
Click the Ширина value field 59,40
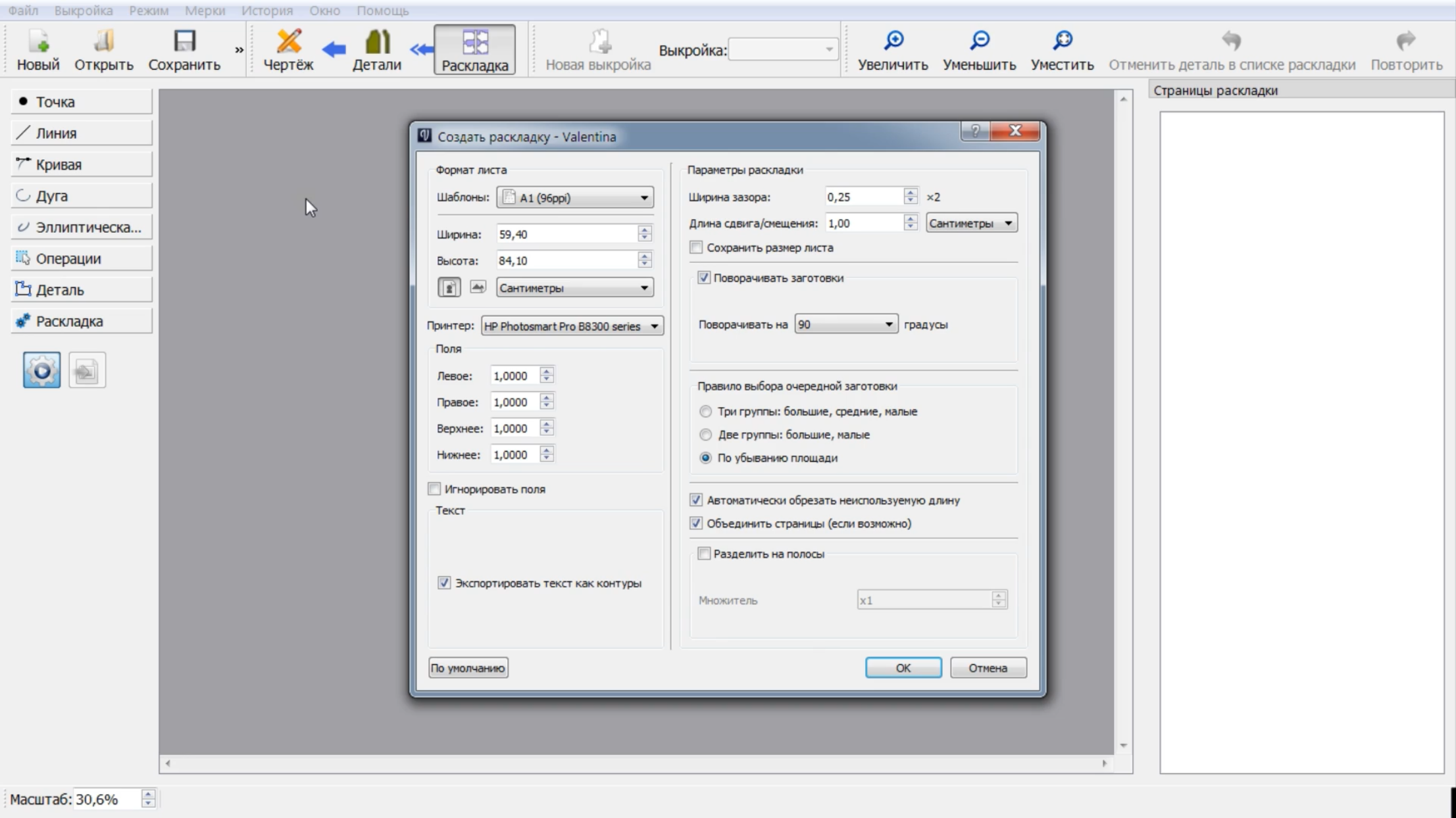(x=567, y=234)
